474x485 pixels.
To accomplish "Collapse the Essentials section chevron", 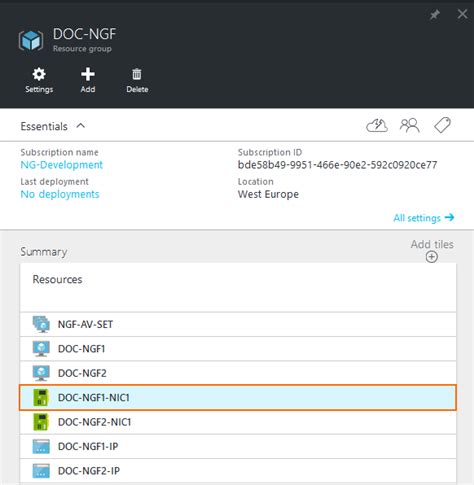I will (x=81, y=126).
